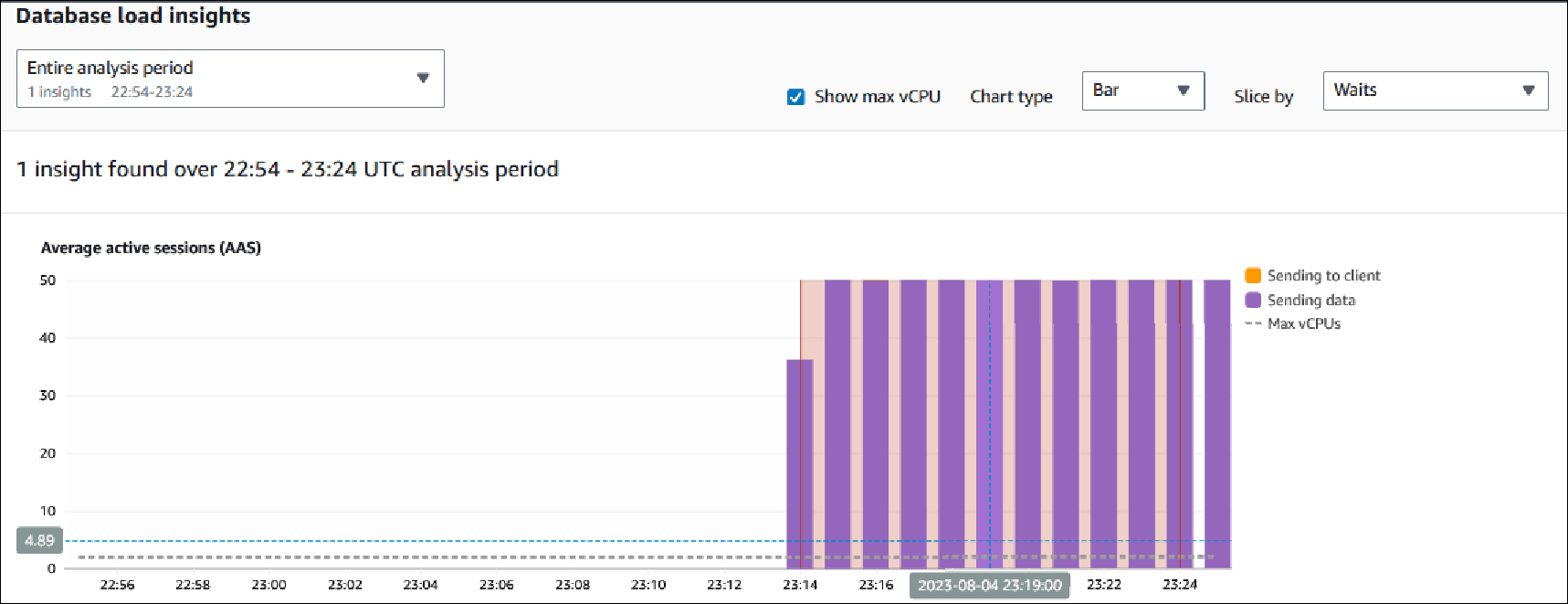Click the red vertical line near 23:24
Viewport: 1568px width, 604px height.
tap(1180, 420)
